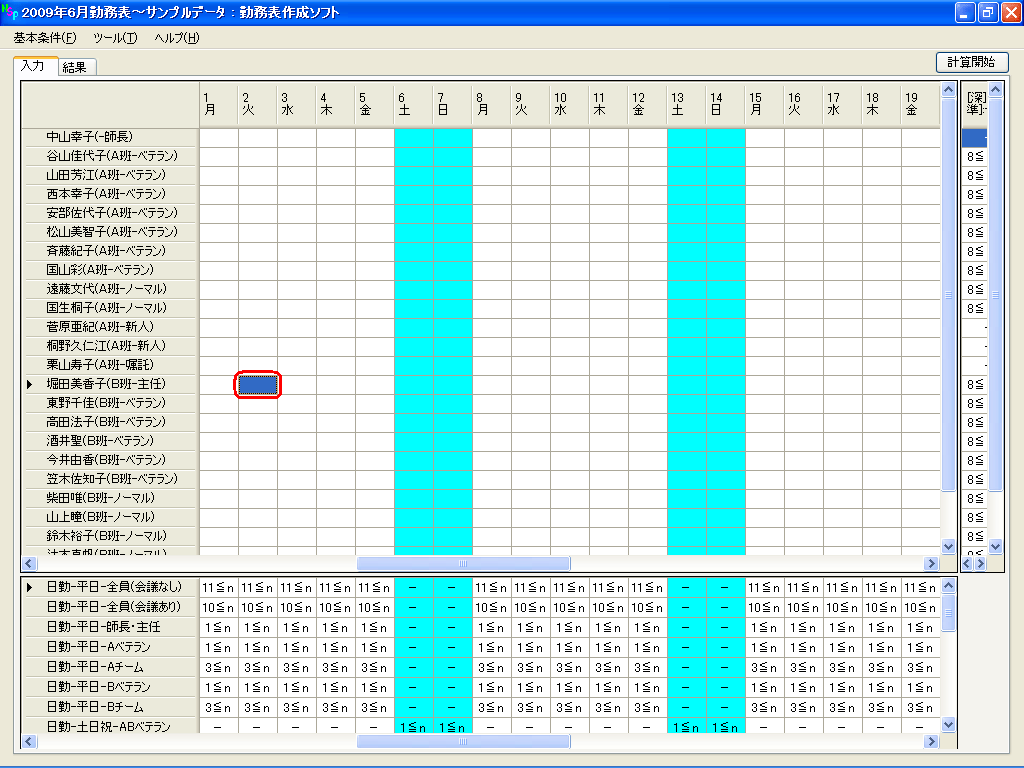The image size is (1024, 768).
Task: Select the row 日勤-平日-Bベテラン
Action: click(x=110, y=687)
